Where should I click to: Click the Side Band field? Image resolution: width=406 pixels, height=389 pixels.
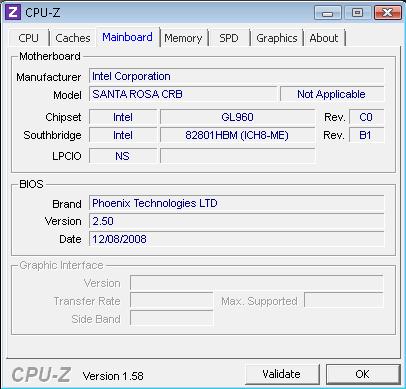click(171, 319)
